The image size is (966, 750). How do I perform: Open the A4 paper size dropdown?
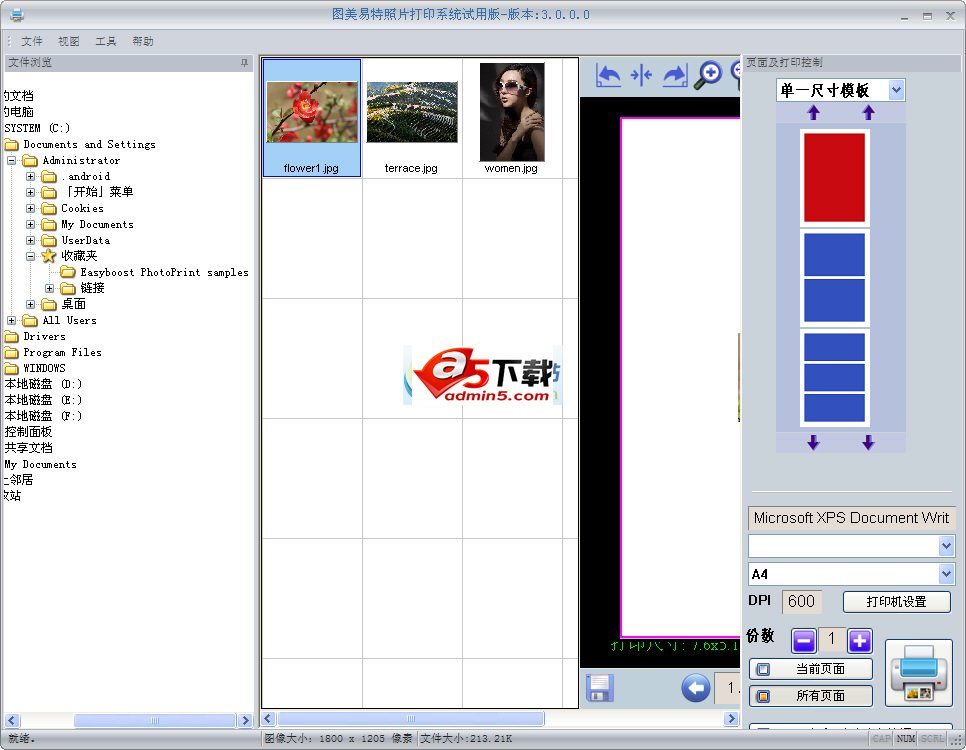tap(946, 574)
